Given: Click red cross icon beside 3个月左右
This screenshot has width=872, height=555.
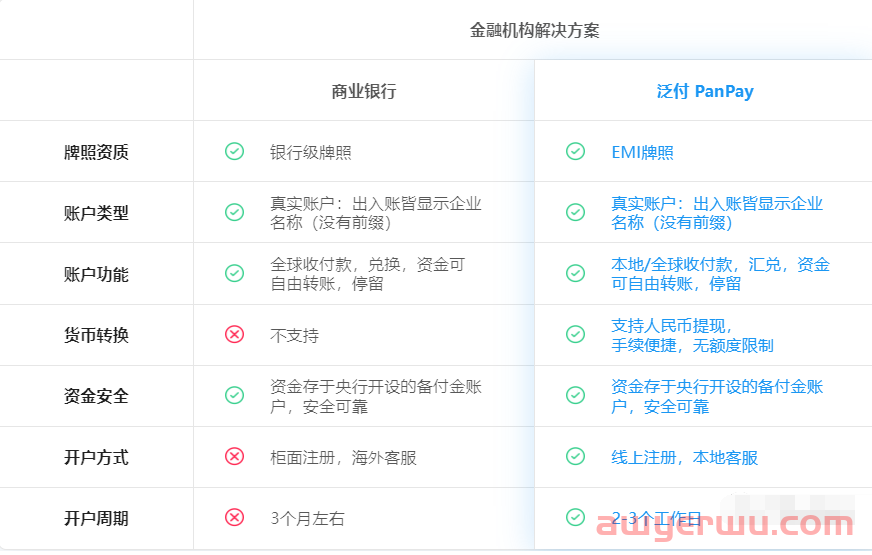Looking at the screenshot, I should point(234,517).
